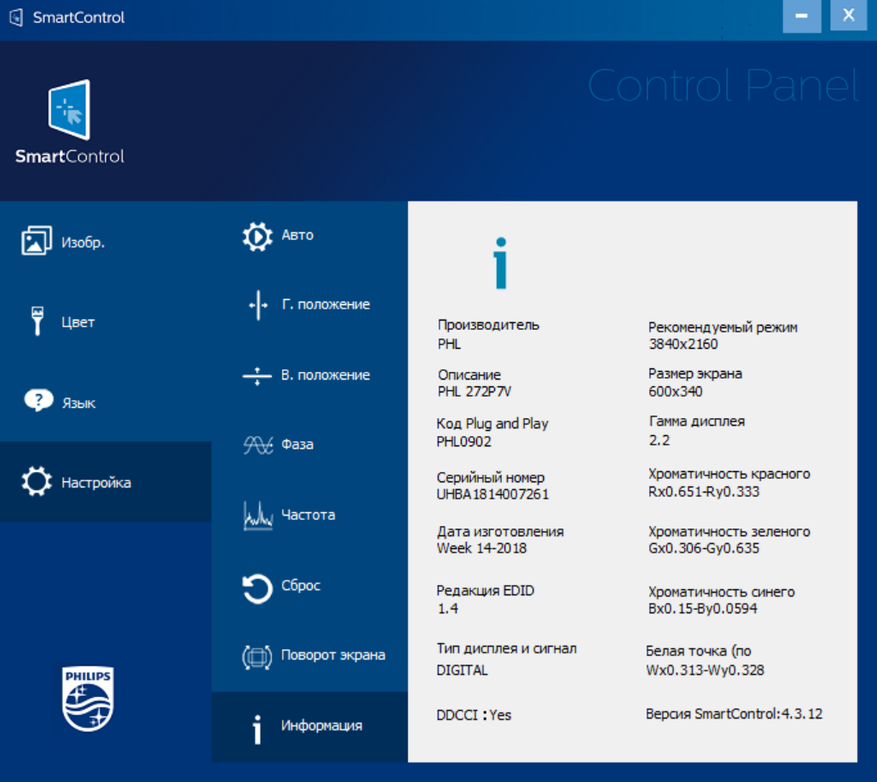
Task: Click the Авто gear-play icon
Action: [x=257, y=236]
